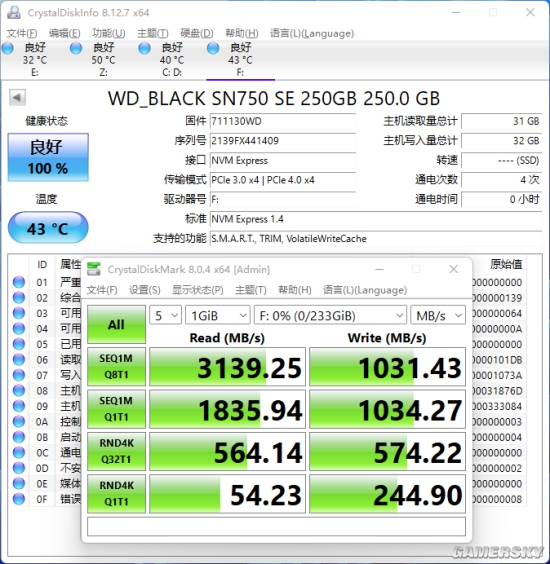Screen dimensions: 550x564
Task: Select disk Z: status icon at 50 °C
Action: [76, 48]
